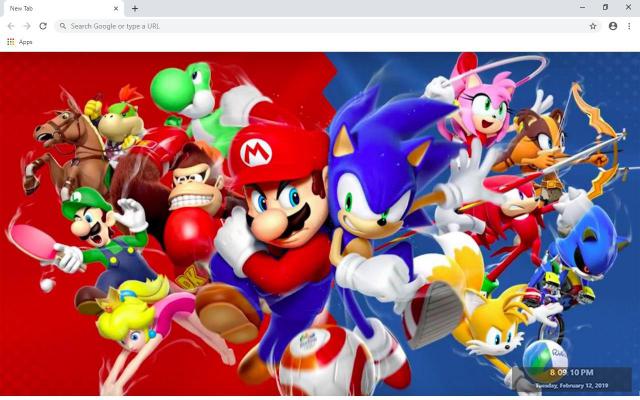The height and width of the screenshot is (400, 640).
Task: Restore down the Chrome window
Action: pos(605,7)
